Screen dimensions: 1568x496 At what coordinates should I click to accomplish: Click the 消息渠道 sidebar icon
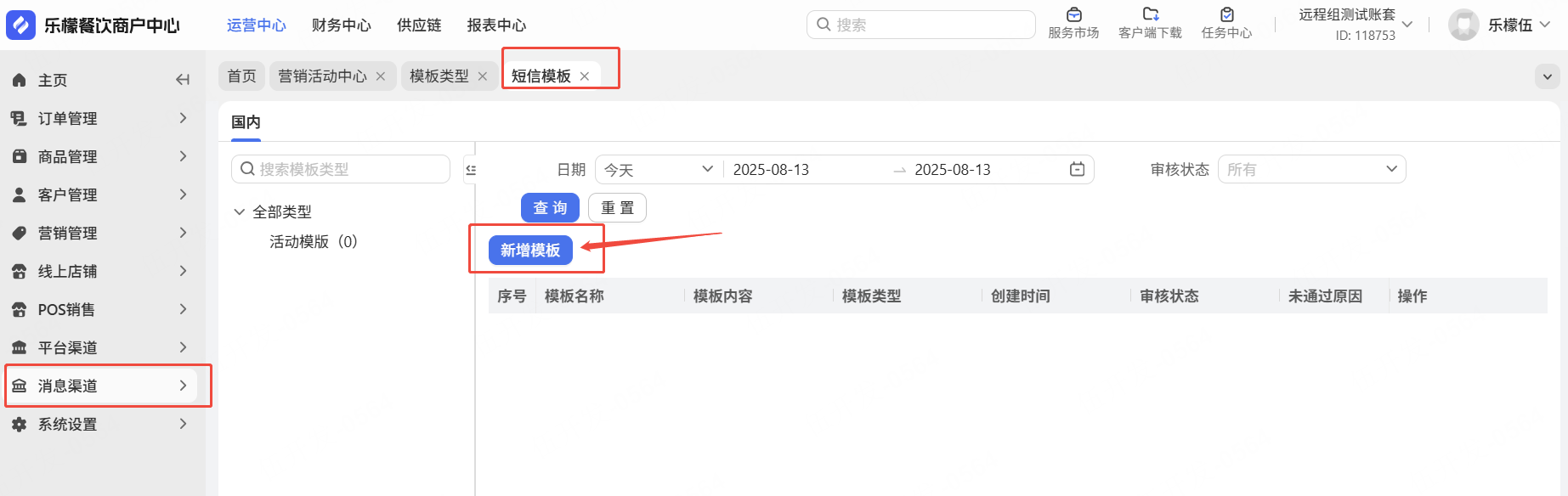[x=20, y=386]
